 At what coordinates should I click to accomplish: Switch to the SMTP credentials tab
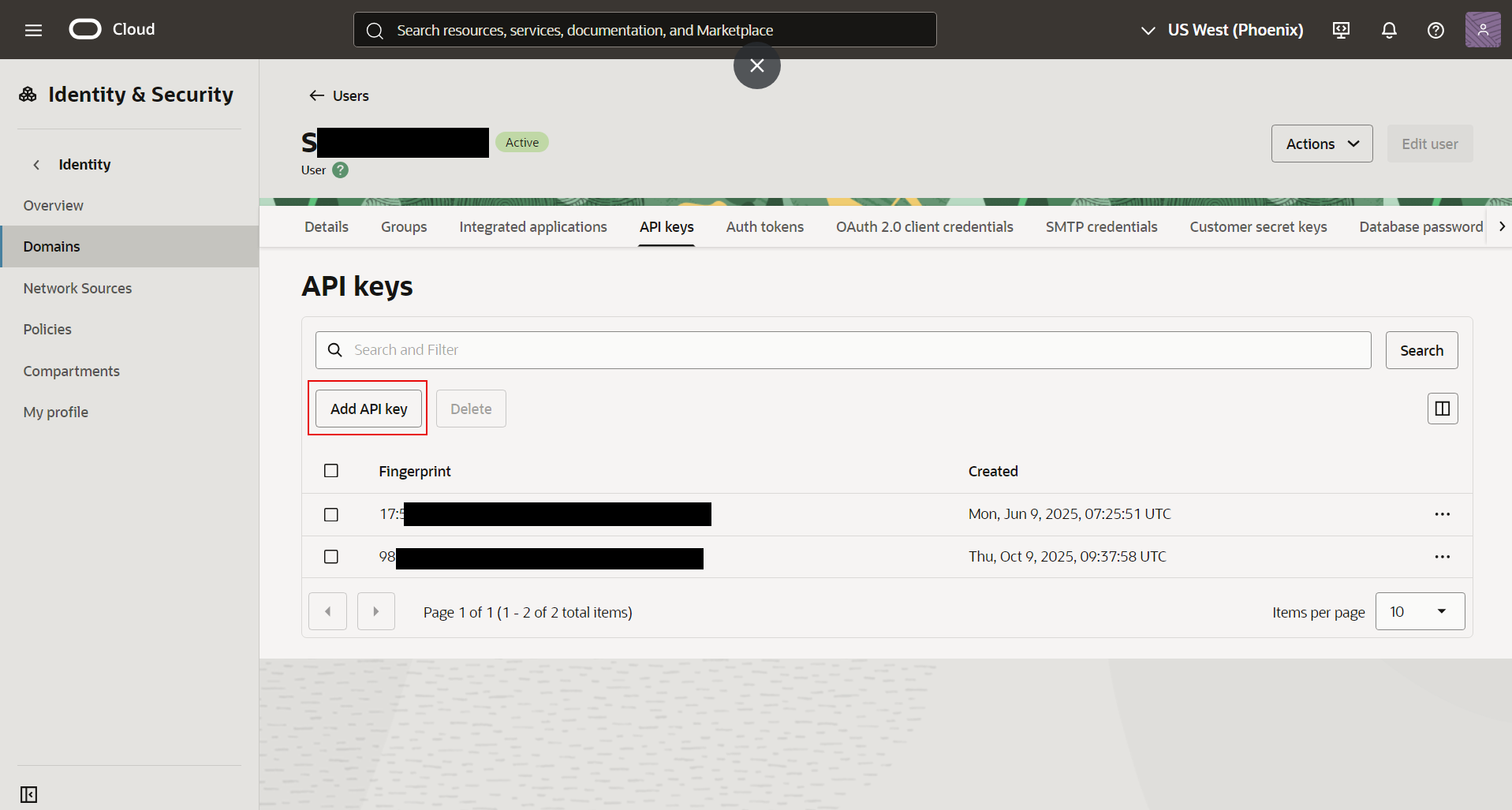click(x=1101, y=227)
